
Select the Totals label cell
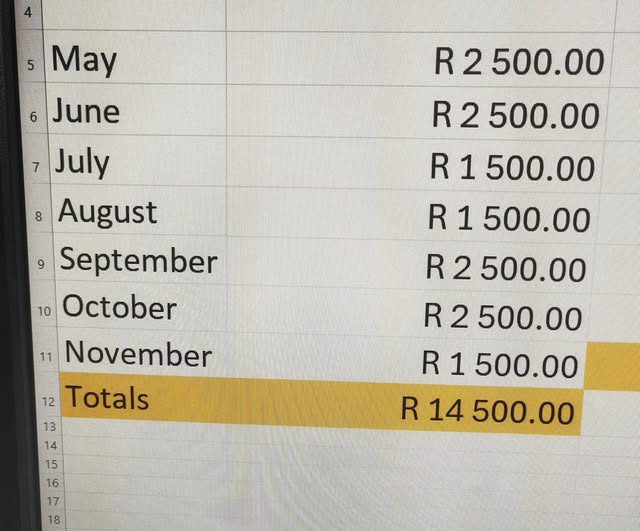point(144,398)
